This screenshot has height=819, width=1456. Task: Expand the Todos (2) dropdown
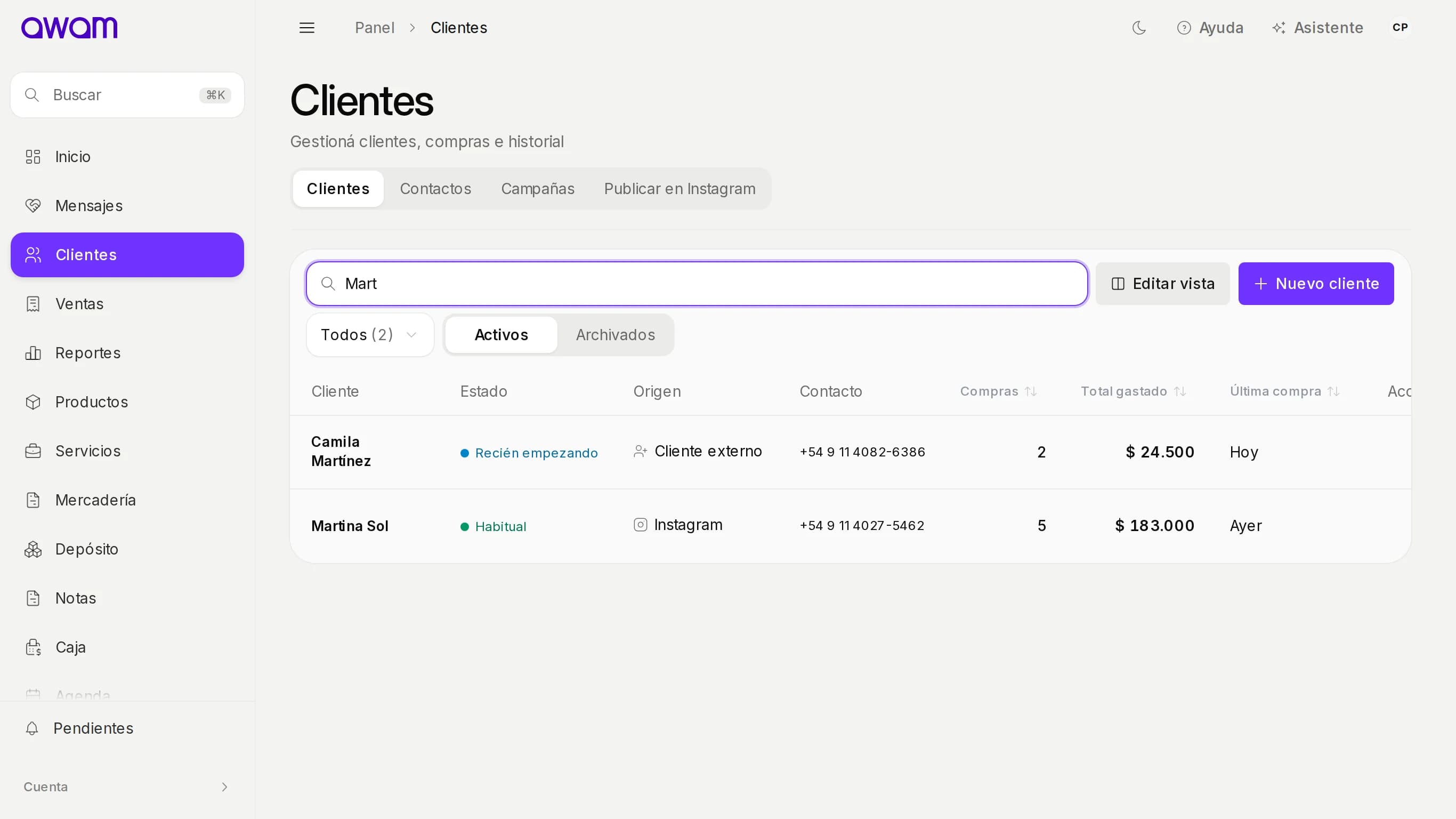tap(370, 335)
